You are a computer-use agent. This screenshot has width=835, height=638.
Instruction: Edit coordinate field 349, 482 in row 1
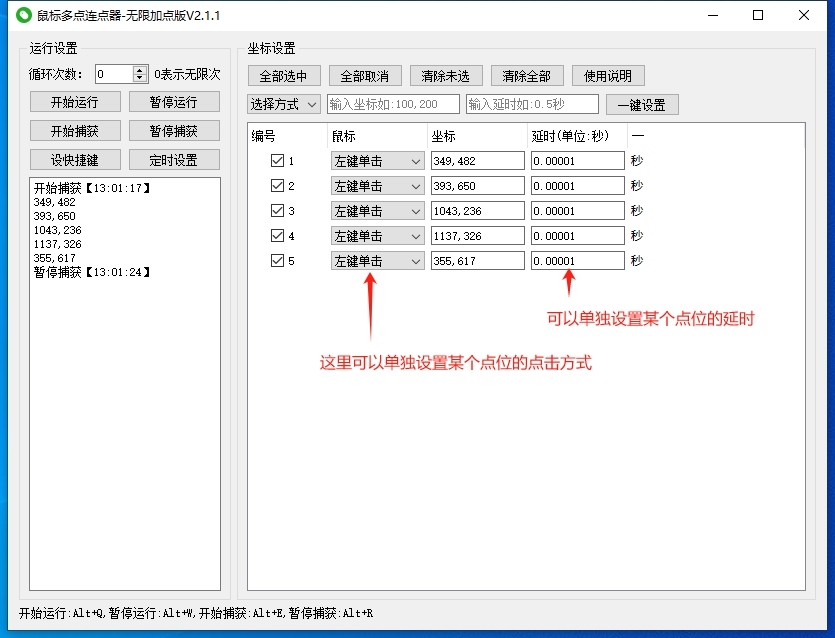coord(478,161)
